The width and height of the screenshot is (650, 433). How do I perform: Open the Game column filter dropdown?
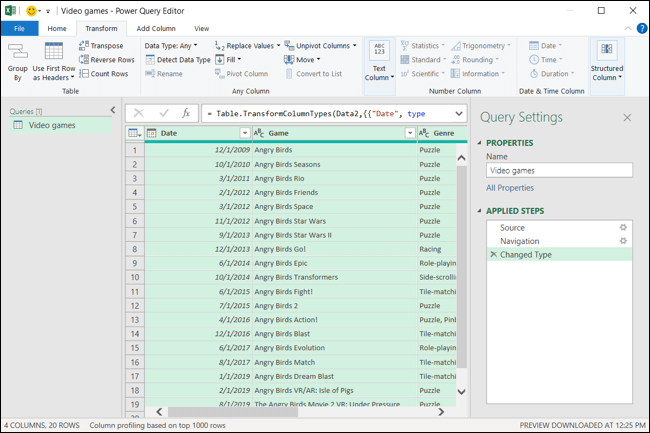[410, 133]
